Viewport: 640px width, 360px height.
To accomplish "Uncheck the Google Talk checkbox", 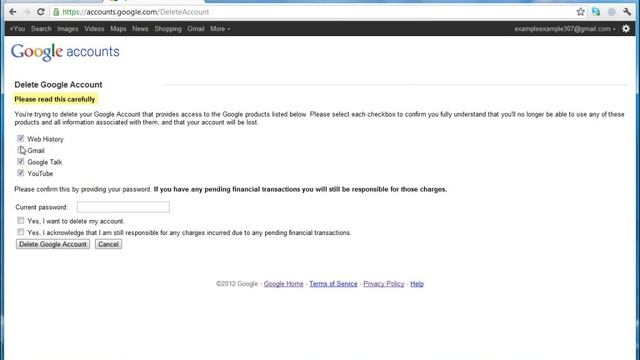I will tap(20, 162).
